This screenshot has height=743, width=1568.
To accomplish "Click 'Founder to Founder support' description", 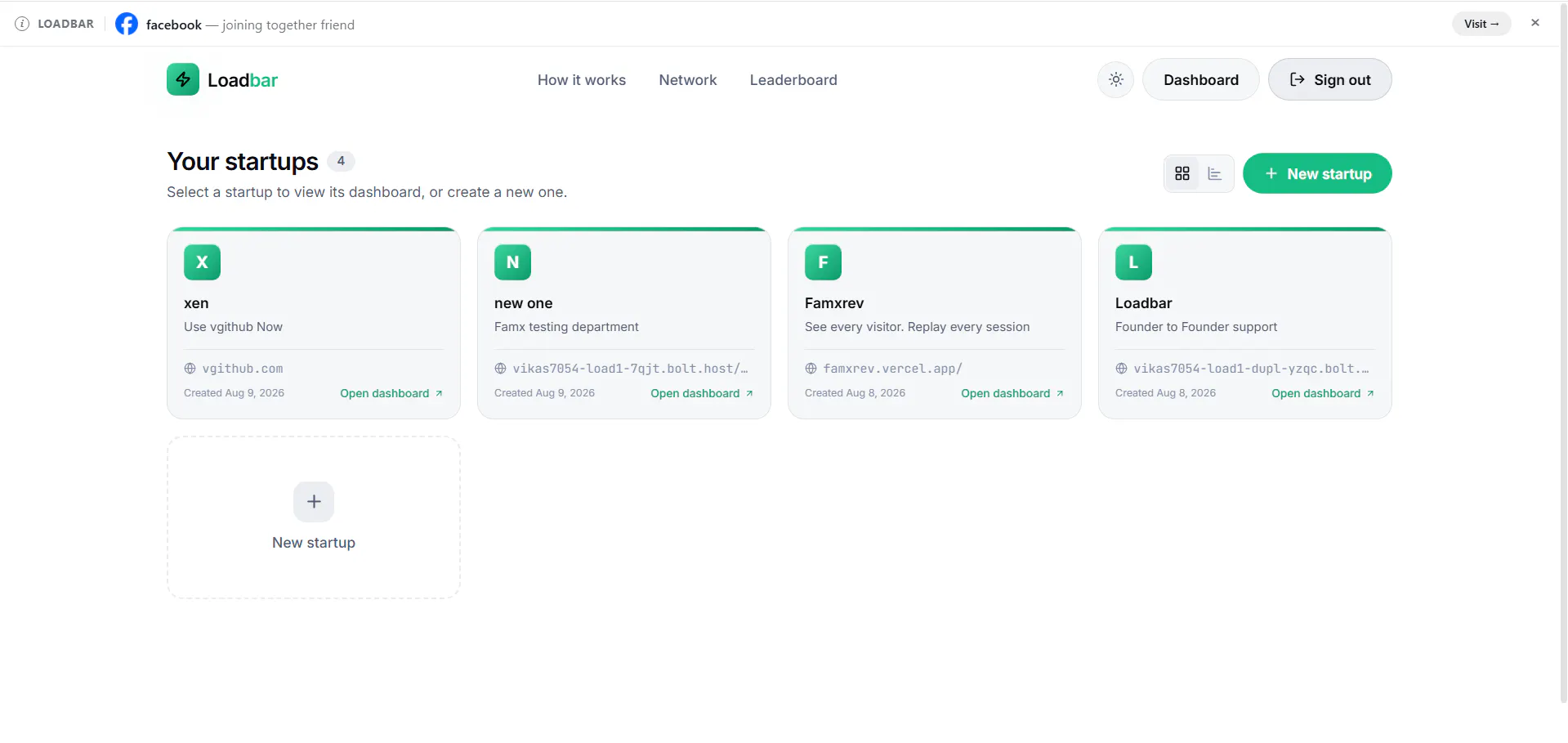I will pyautogui.click(x=1195, y=327).
